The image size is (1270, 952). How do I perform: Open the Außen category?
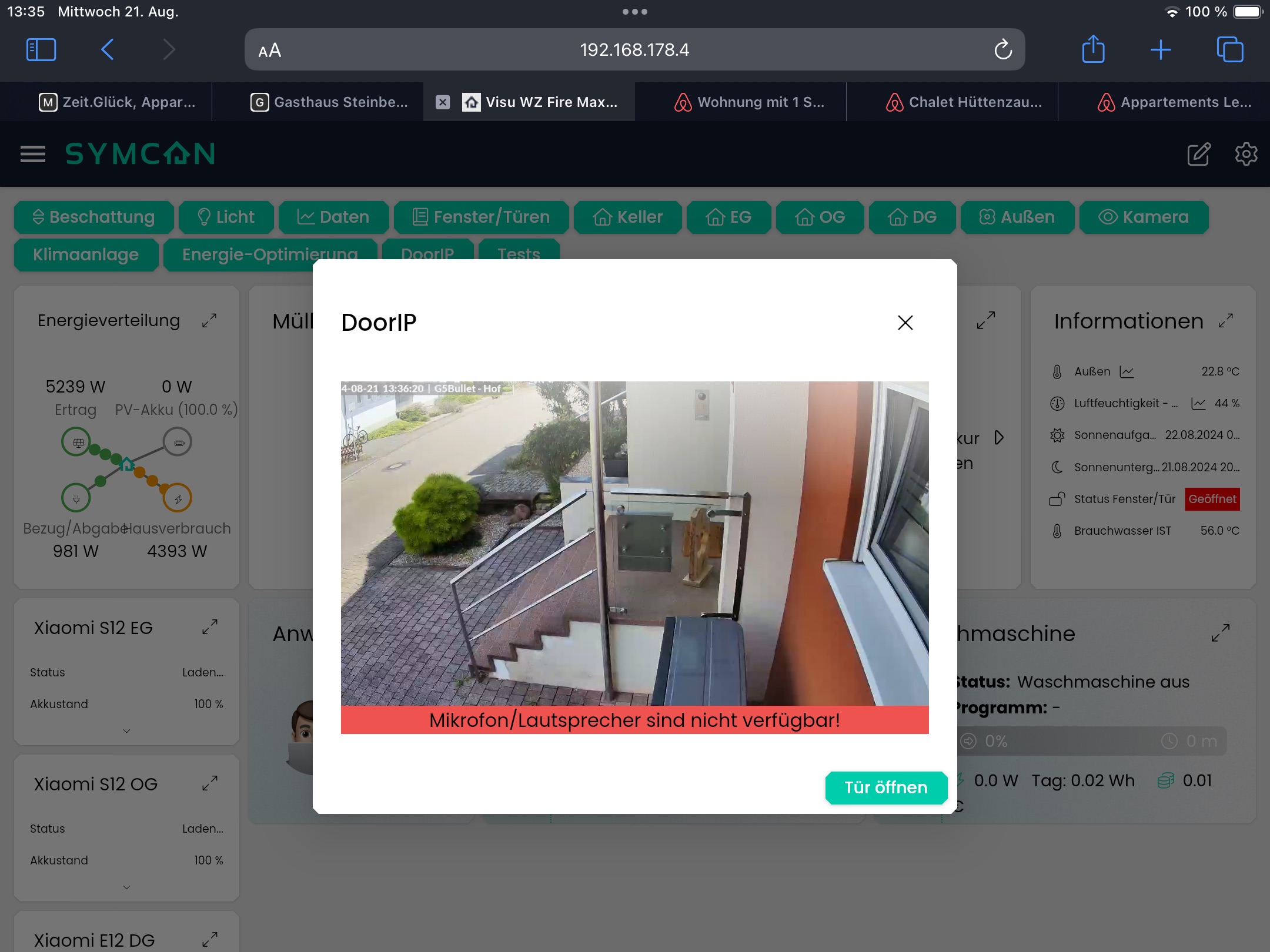point(1017,217)
